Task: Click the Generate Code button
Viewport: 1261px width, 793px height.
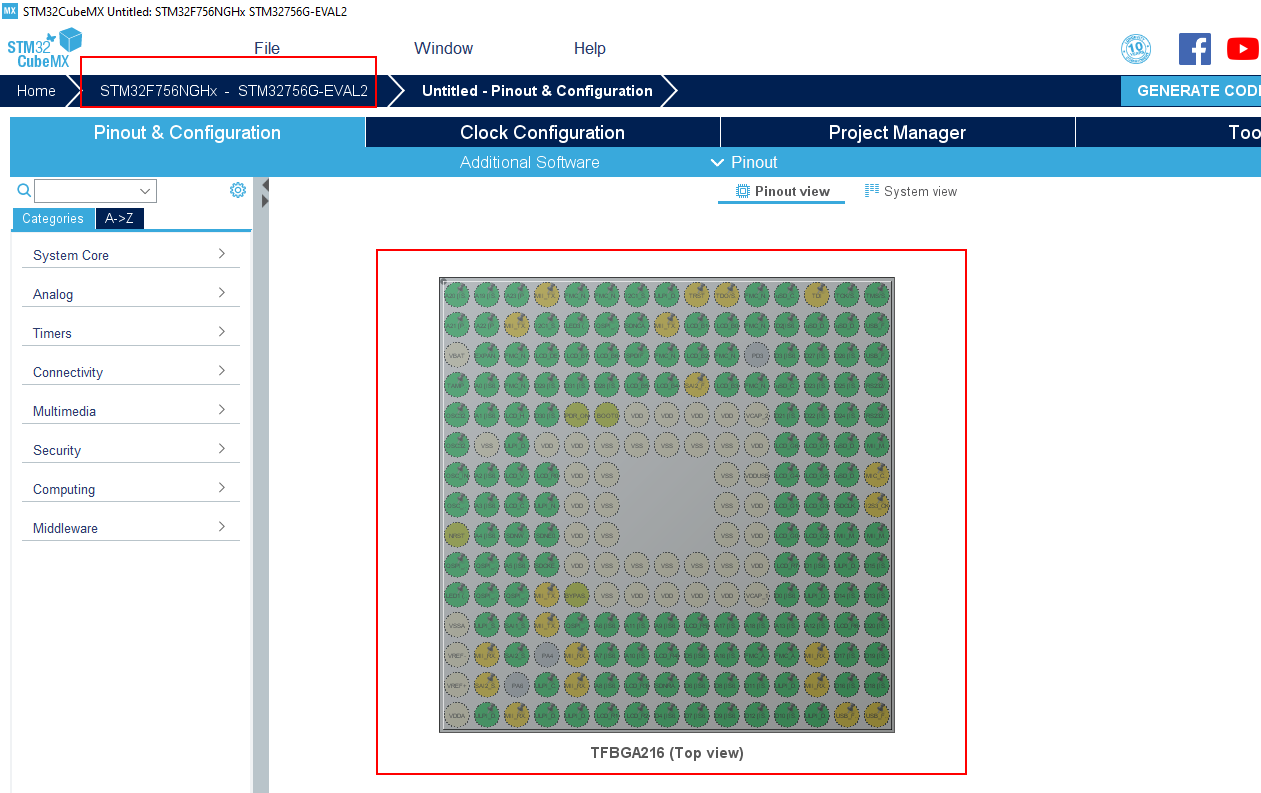Action: coord(1195,90)
